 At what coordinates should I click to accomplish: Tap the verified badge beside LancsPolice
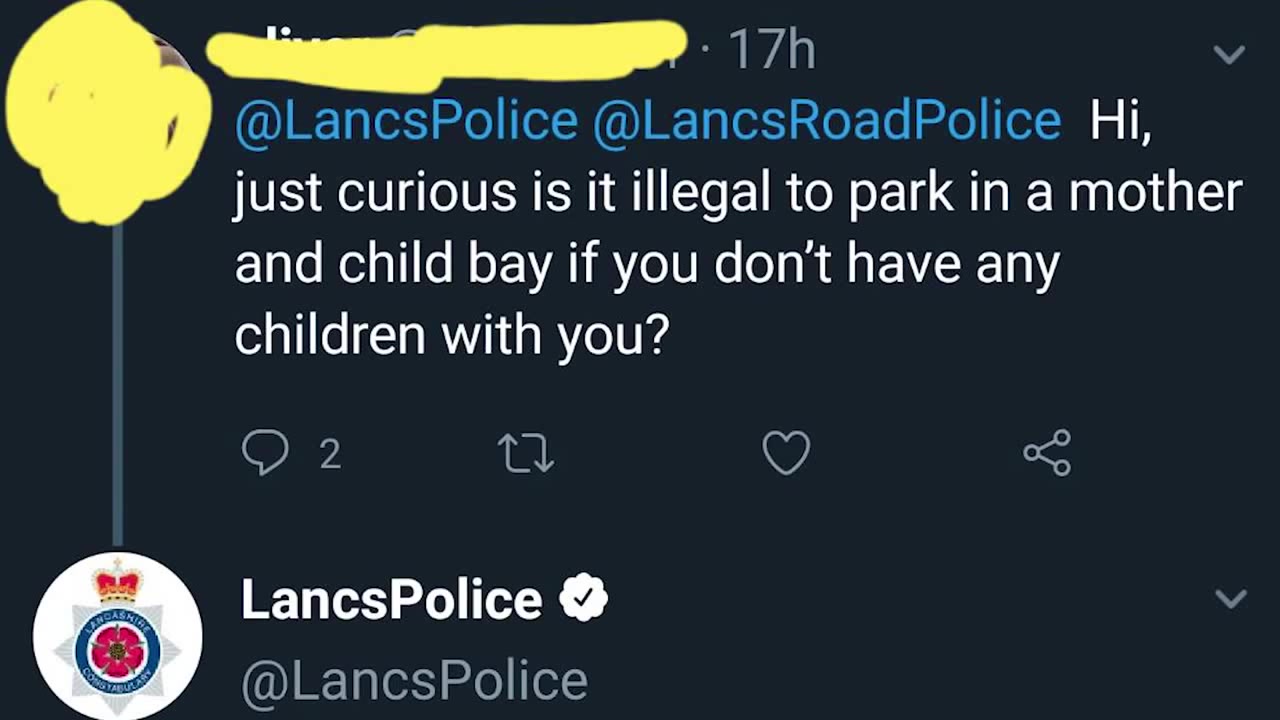click(583, 599)
